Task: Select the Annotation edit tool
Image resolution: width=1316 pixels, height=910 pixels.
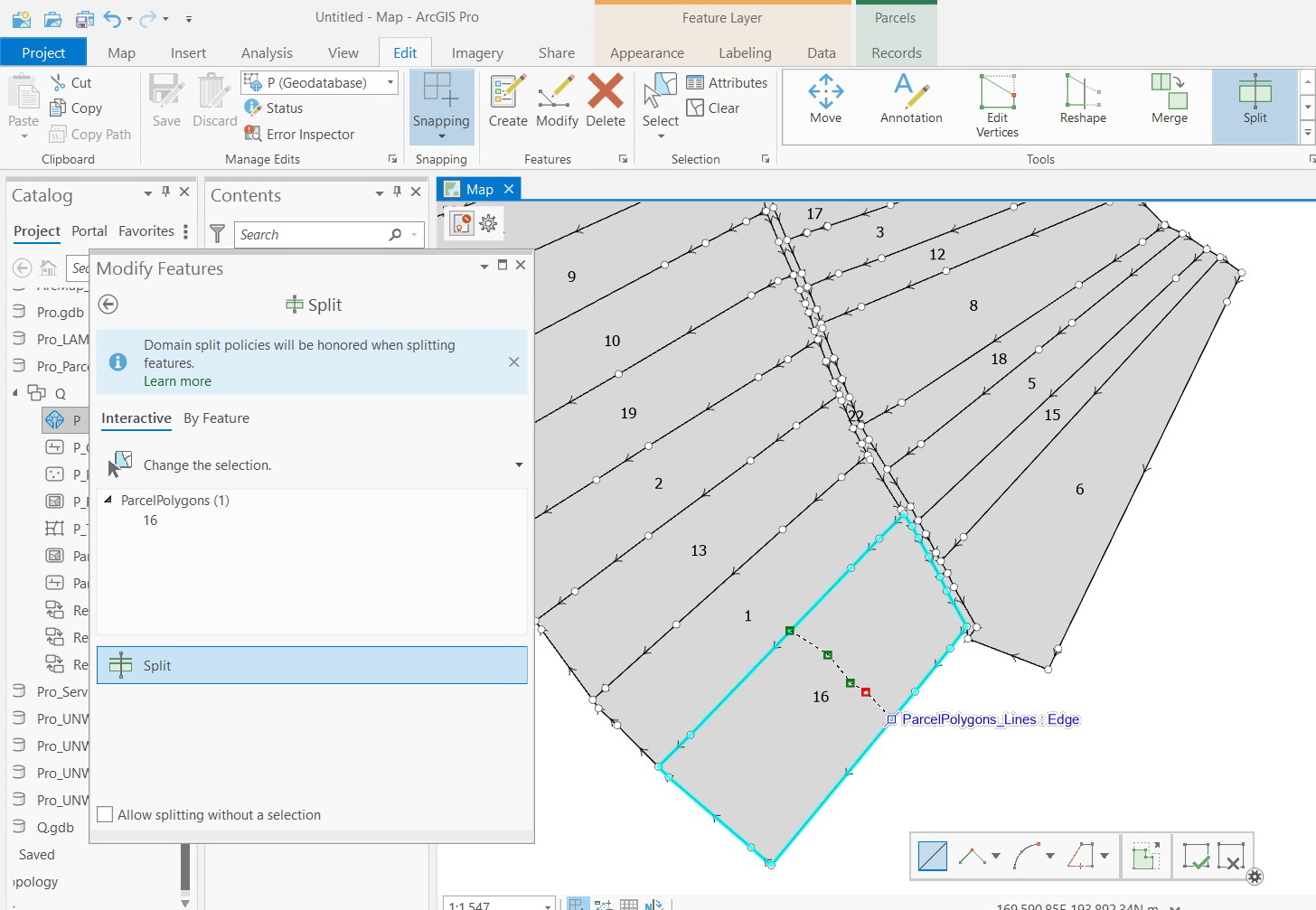Action: pos(911,99)
